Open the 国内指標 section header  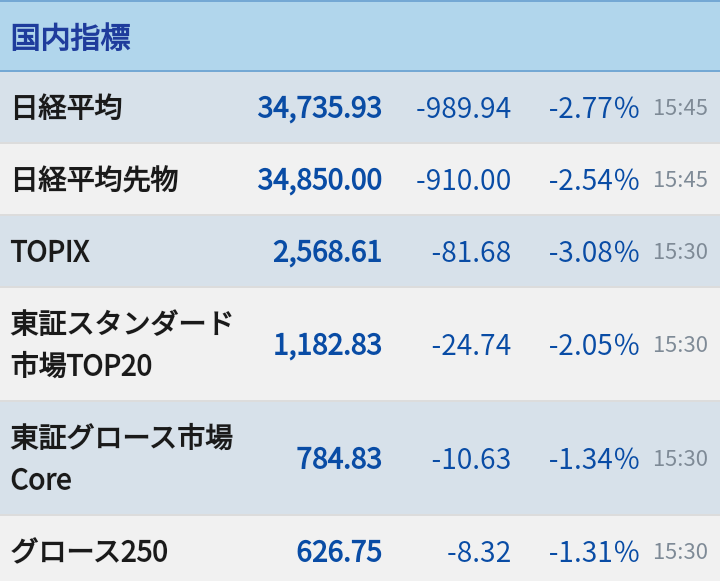71,37
